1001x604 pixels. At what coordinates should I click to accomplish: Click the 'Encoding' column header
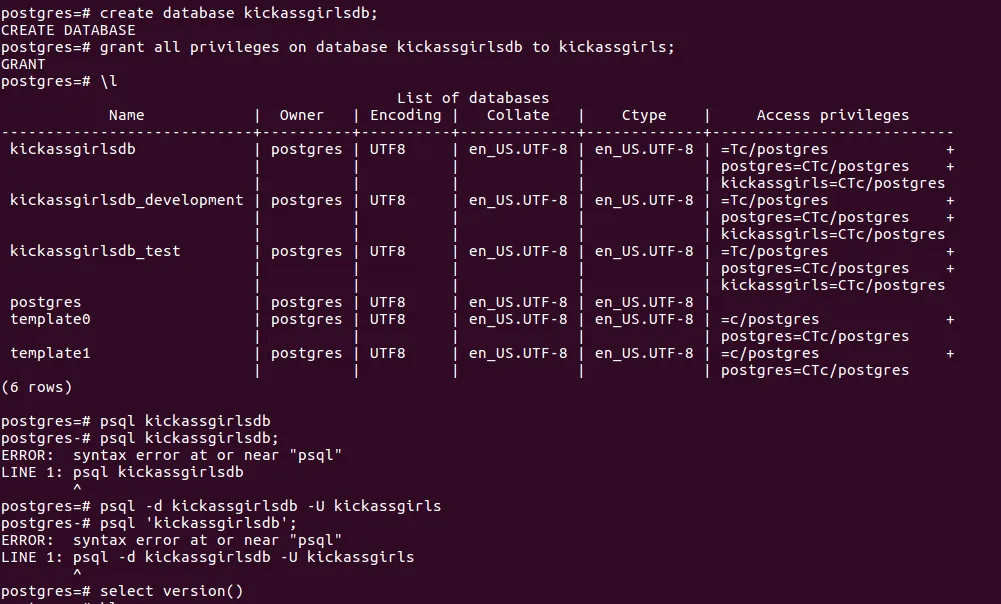(405, 115)
